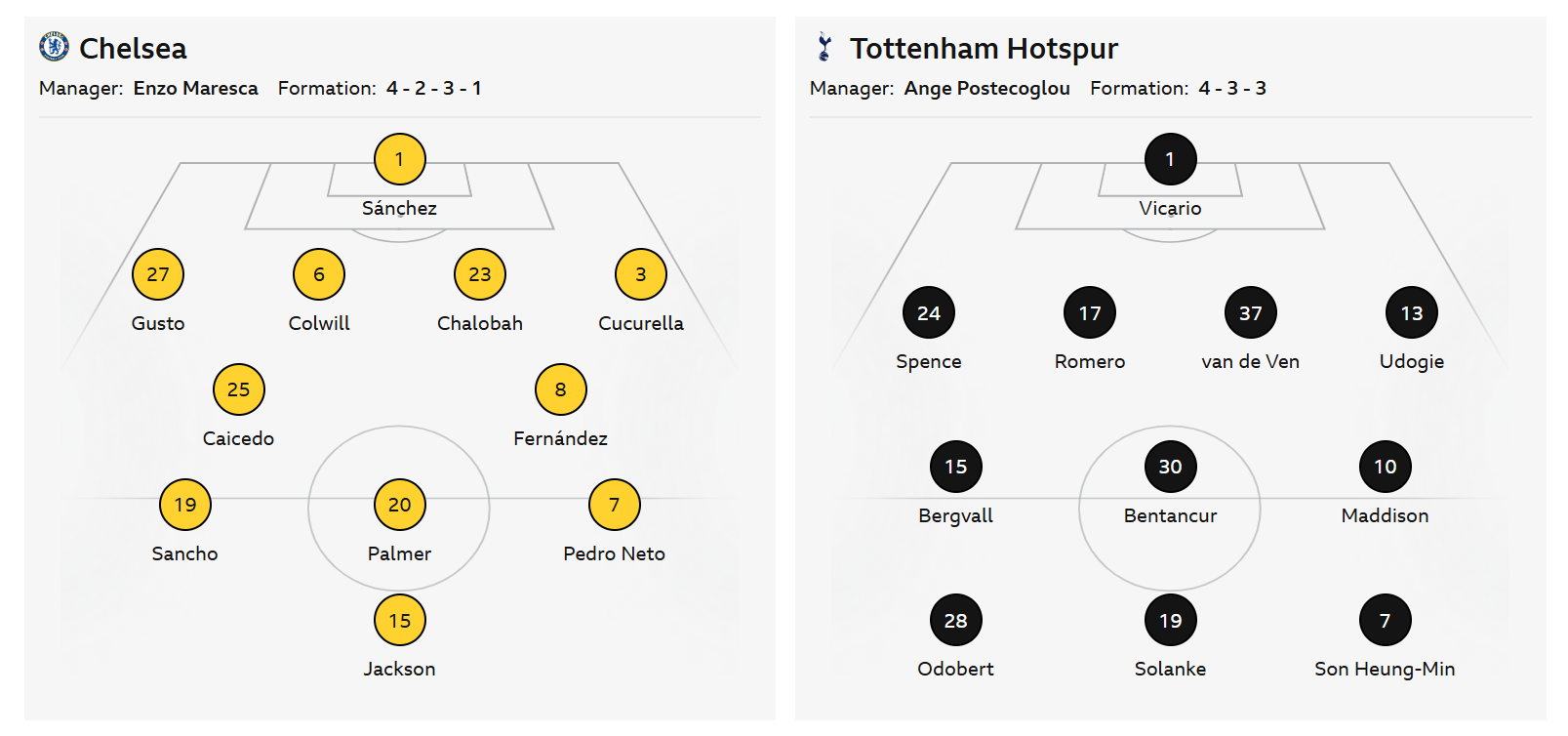This screenshot has width=1568, height=736.
Task: Click van de Ven's number 37 circle
Action: tap(1251, 313)
